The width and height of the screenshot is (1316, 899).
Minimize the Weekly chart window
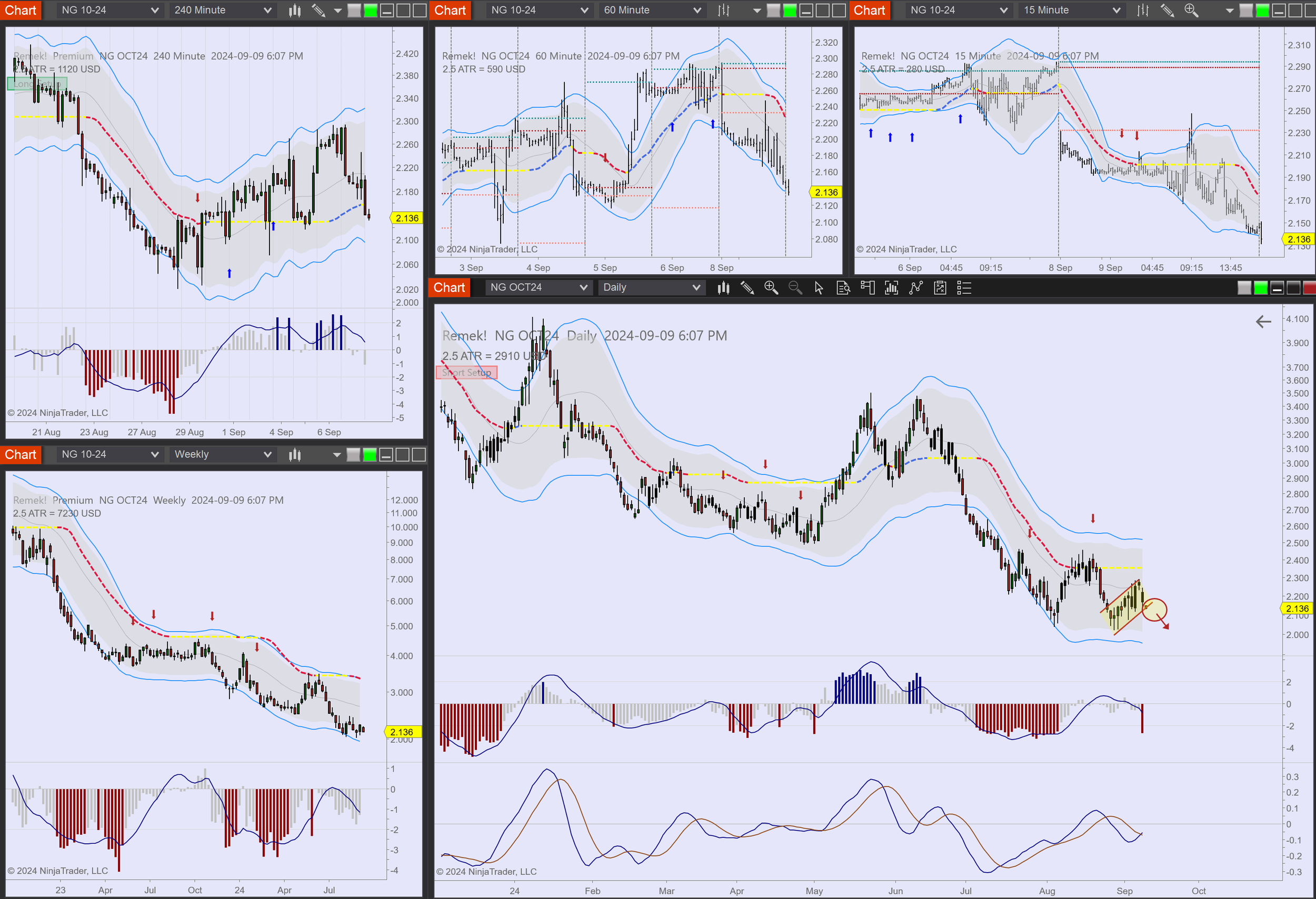[x=386, y=455]
